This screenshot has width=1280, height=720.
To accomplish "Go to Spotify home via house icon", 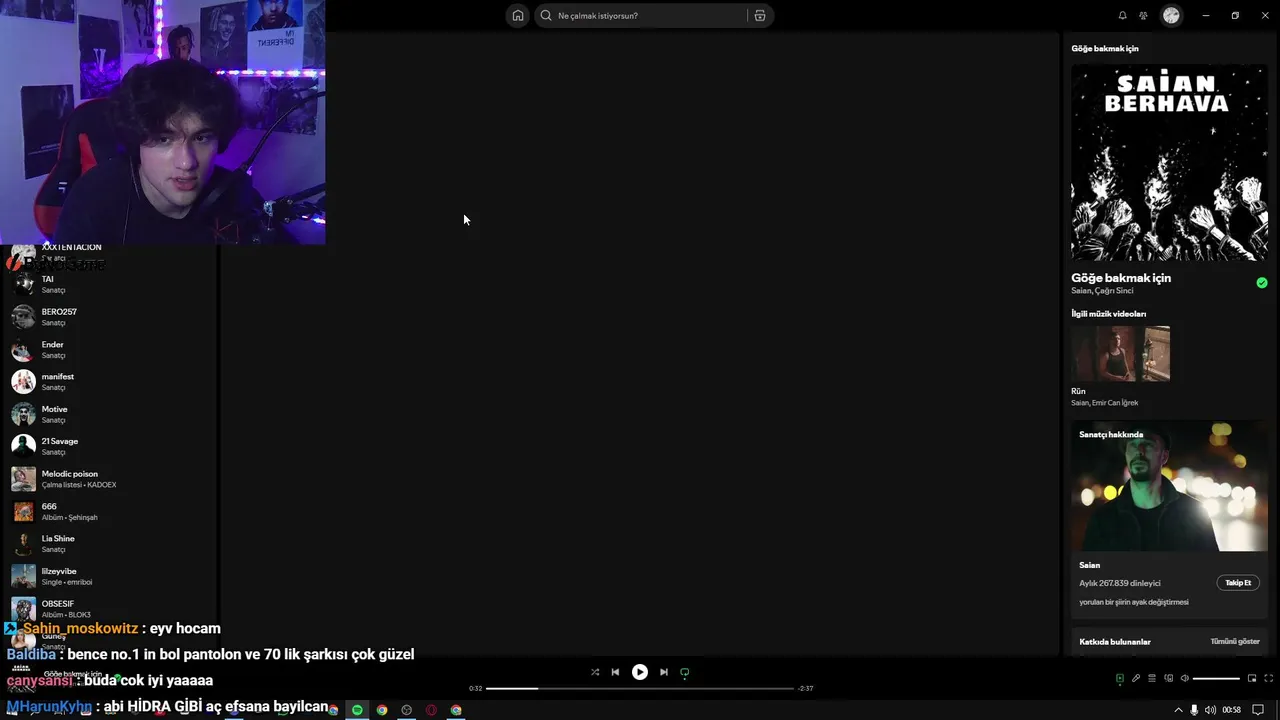I will pos(517,16).
